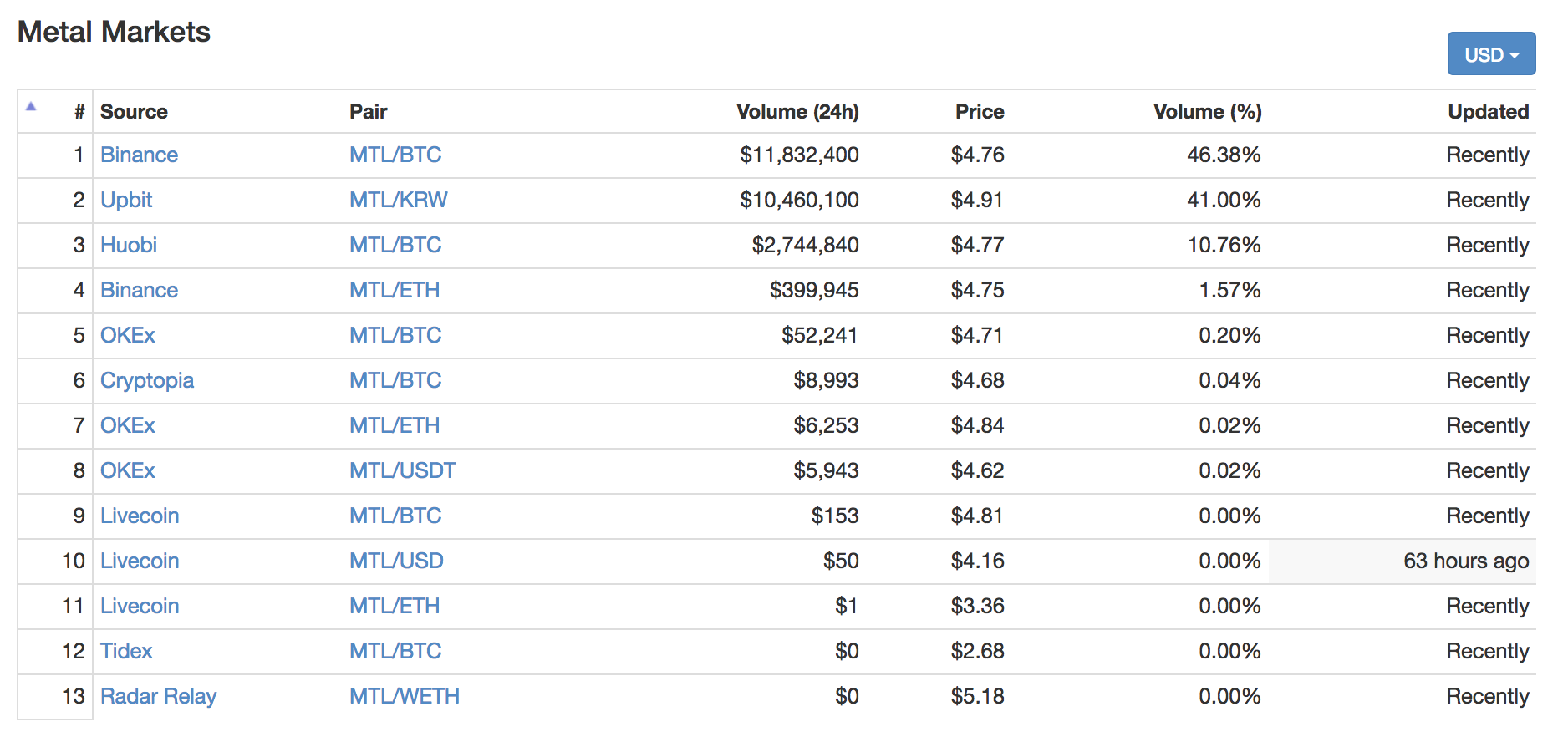Click the $5.18 price cell
The height and width of the screenshot is (752, 1568).
click(x=977, y=696)
